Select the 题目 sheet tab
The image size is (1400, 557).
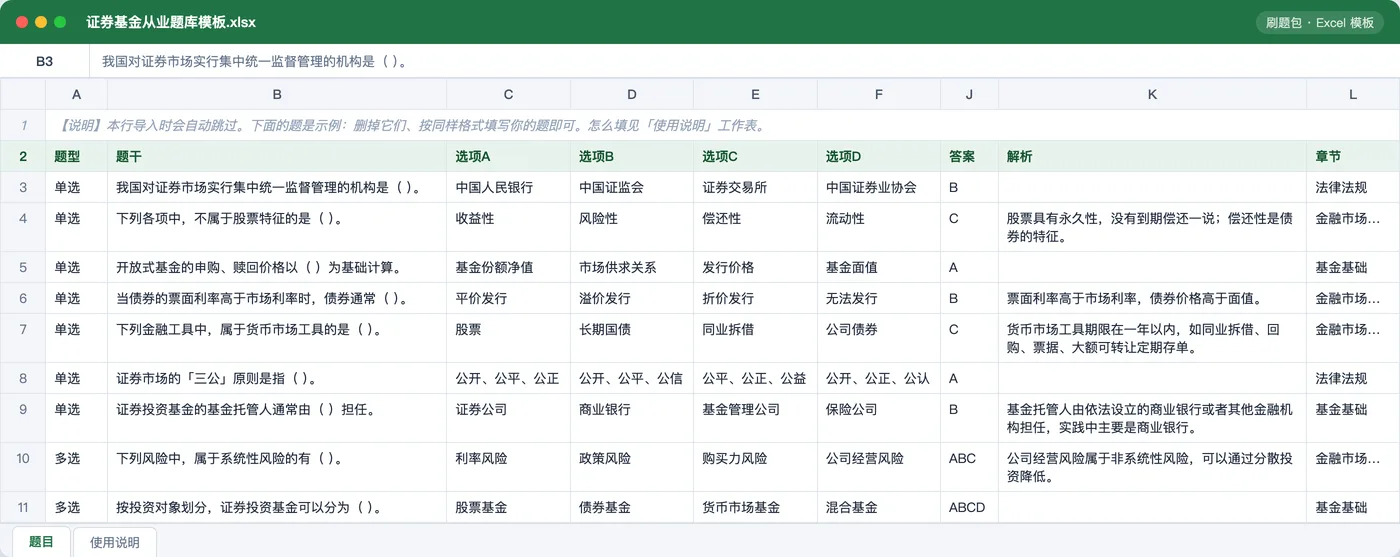coord(41,542)
